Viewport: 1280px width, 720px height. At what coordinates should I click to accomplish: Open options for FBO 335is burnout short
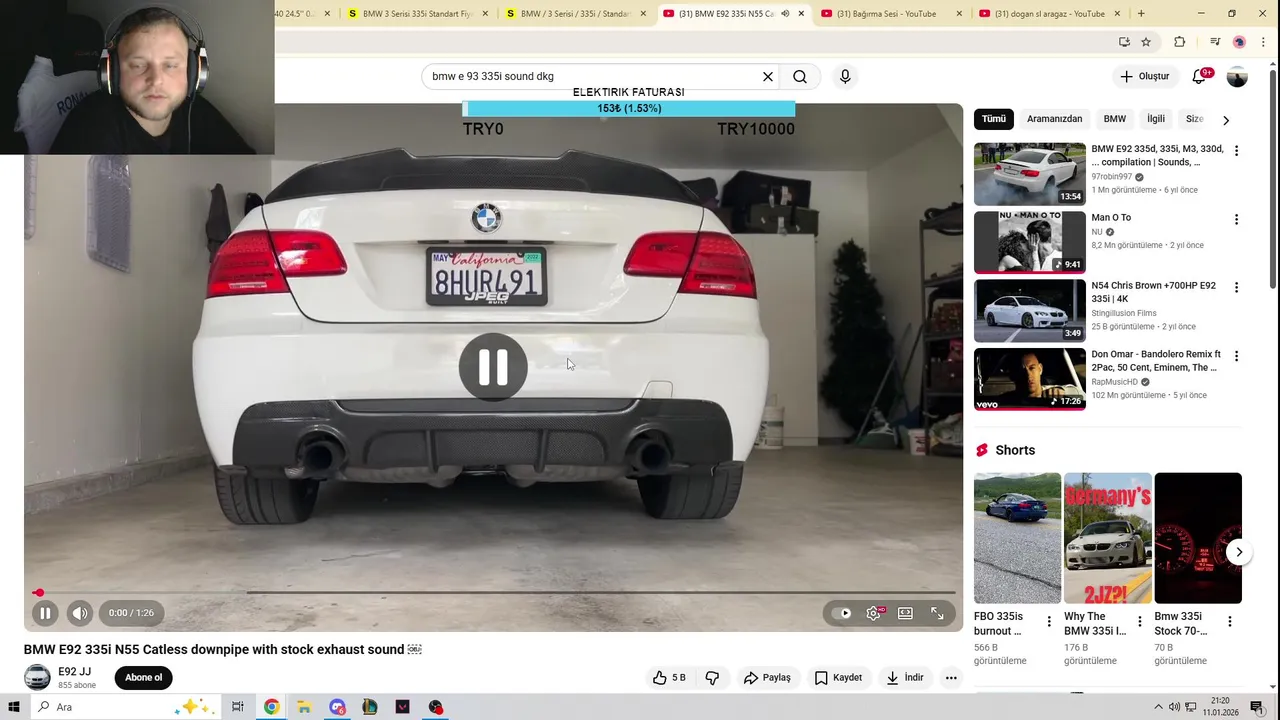coord(1049,622)
